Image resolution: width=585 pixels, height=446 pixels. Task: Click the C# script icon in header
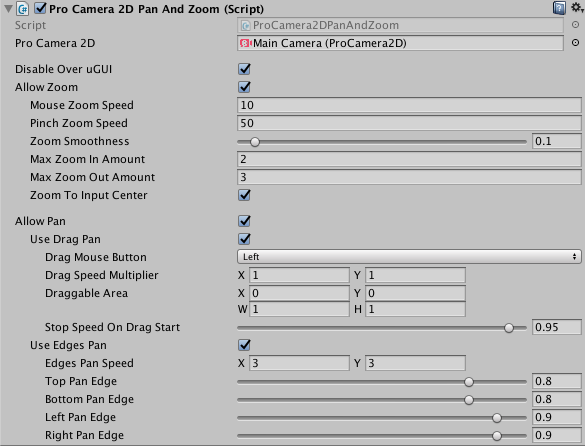pos(23,9)
